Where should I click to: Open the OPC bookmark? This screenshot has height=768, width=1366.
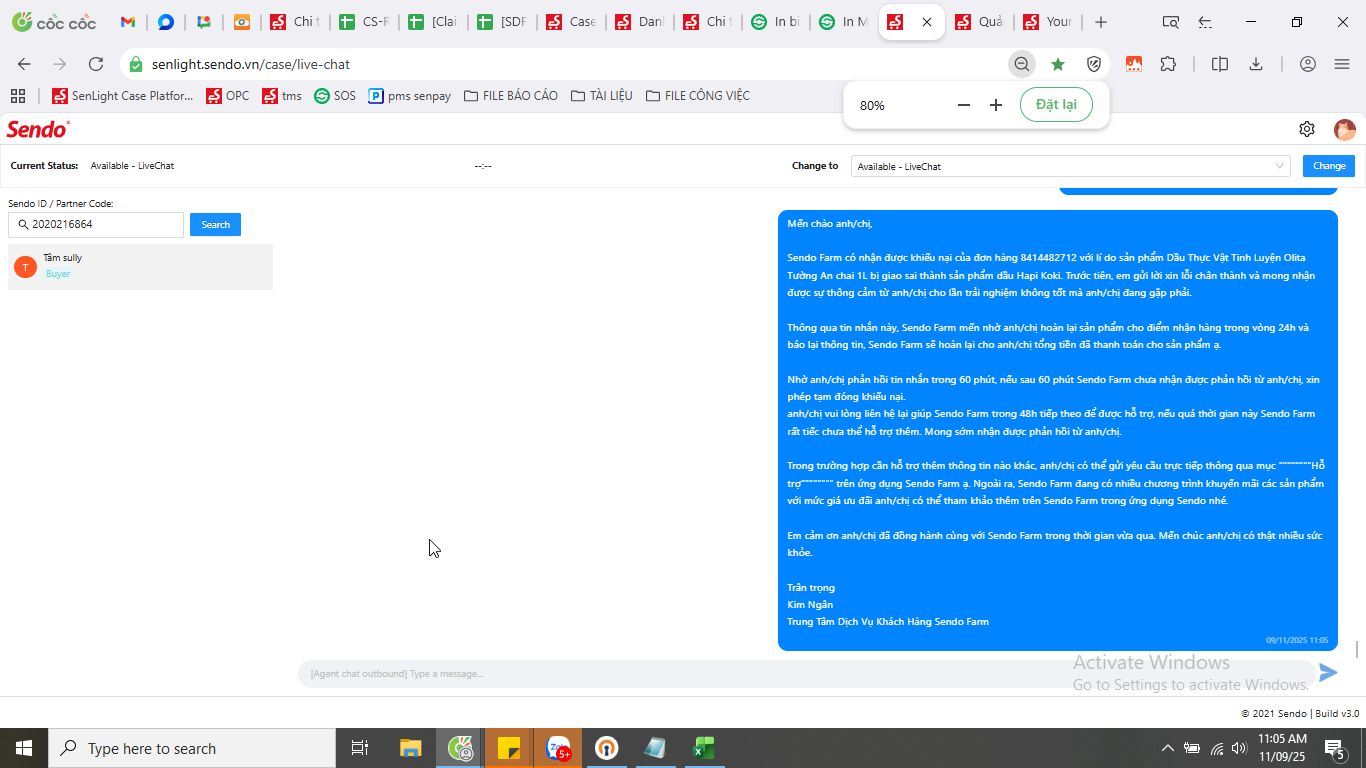[228, 96]
